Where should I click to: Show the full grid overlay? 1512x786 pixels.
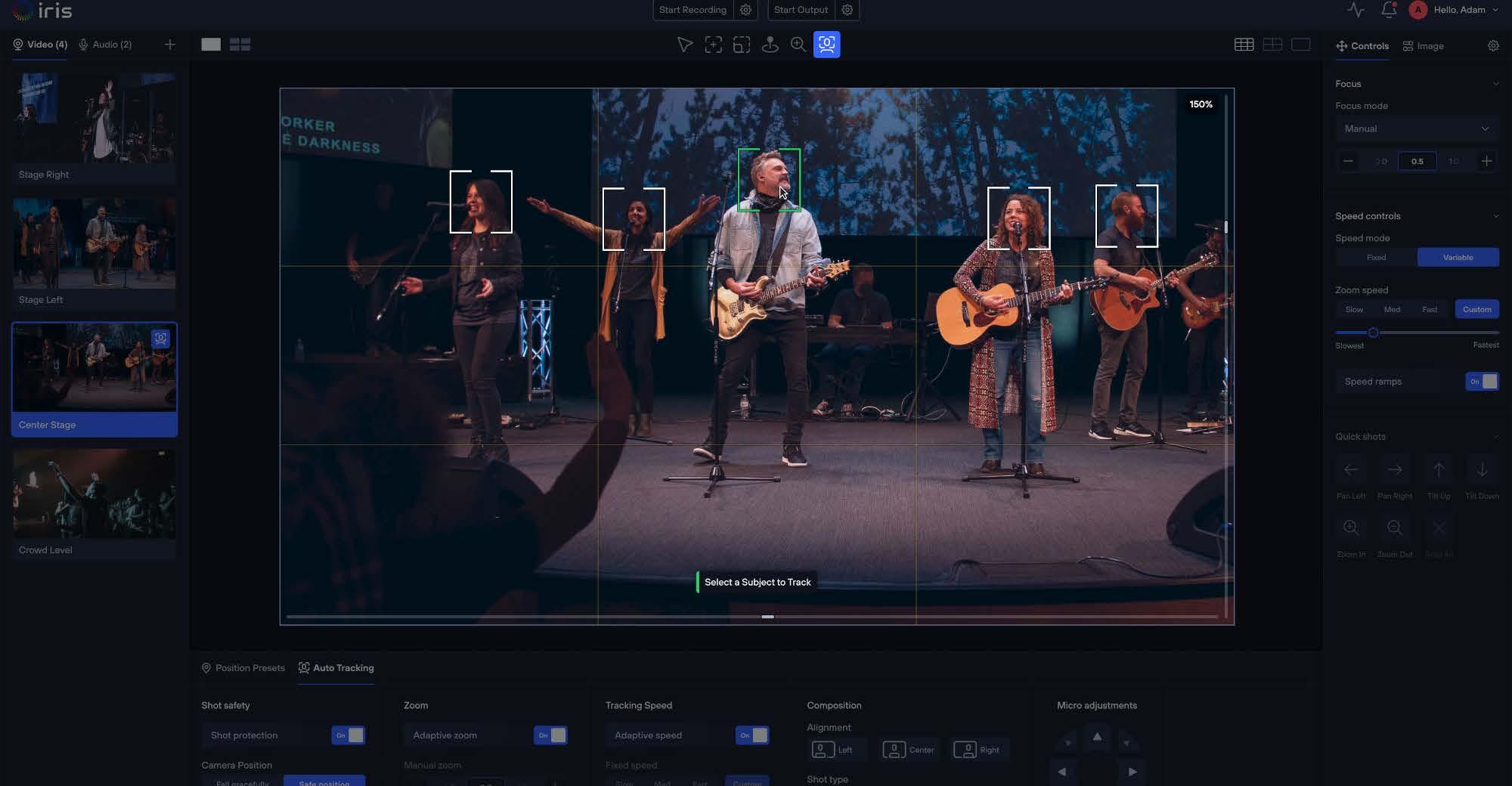pyautogui.click(x=1244, y=45)
